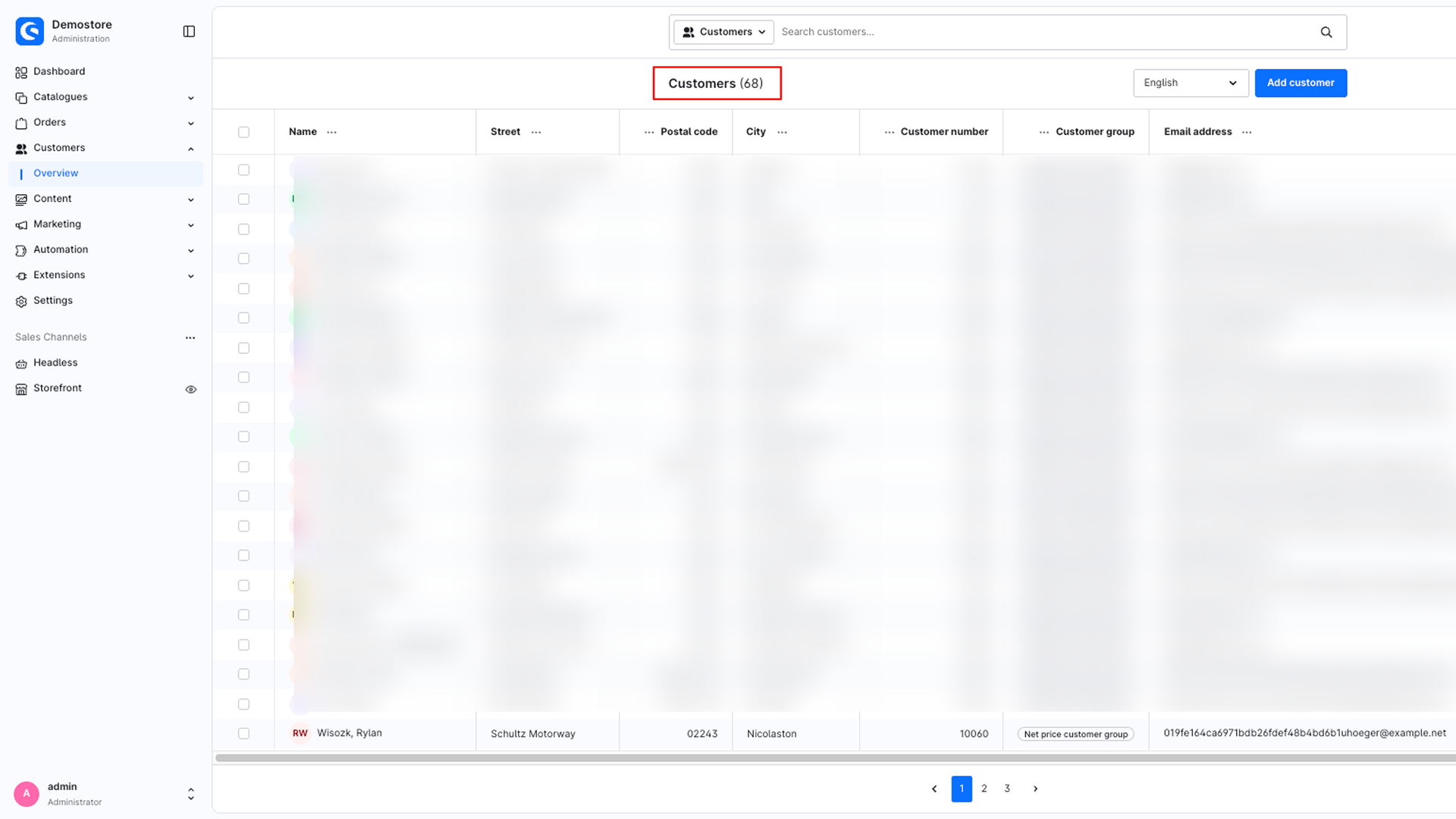Image resolution: width=1456 pixels, height=819 pixels.
Task: Select the Overview submenu item
Action: point(105,174)
